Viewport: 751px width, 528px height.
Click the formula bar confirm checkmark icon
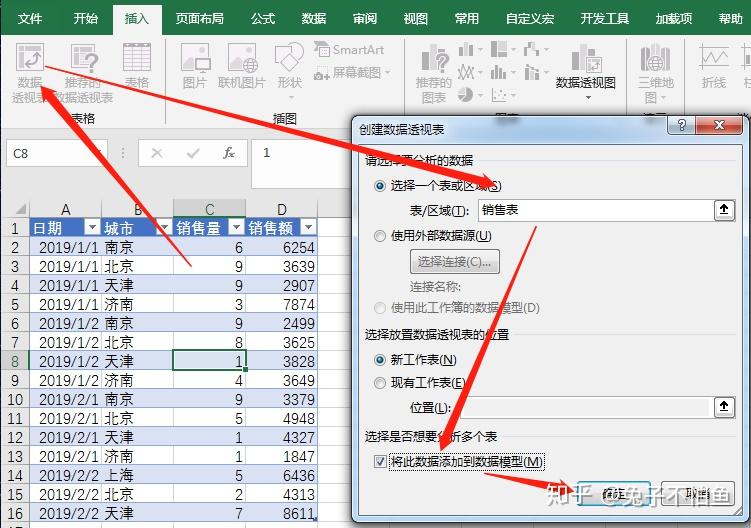pos(193,153)
